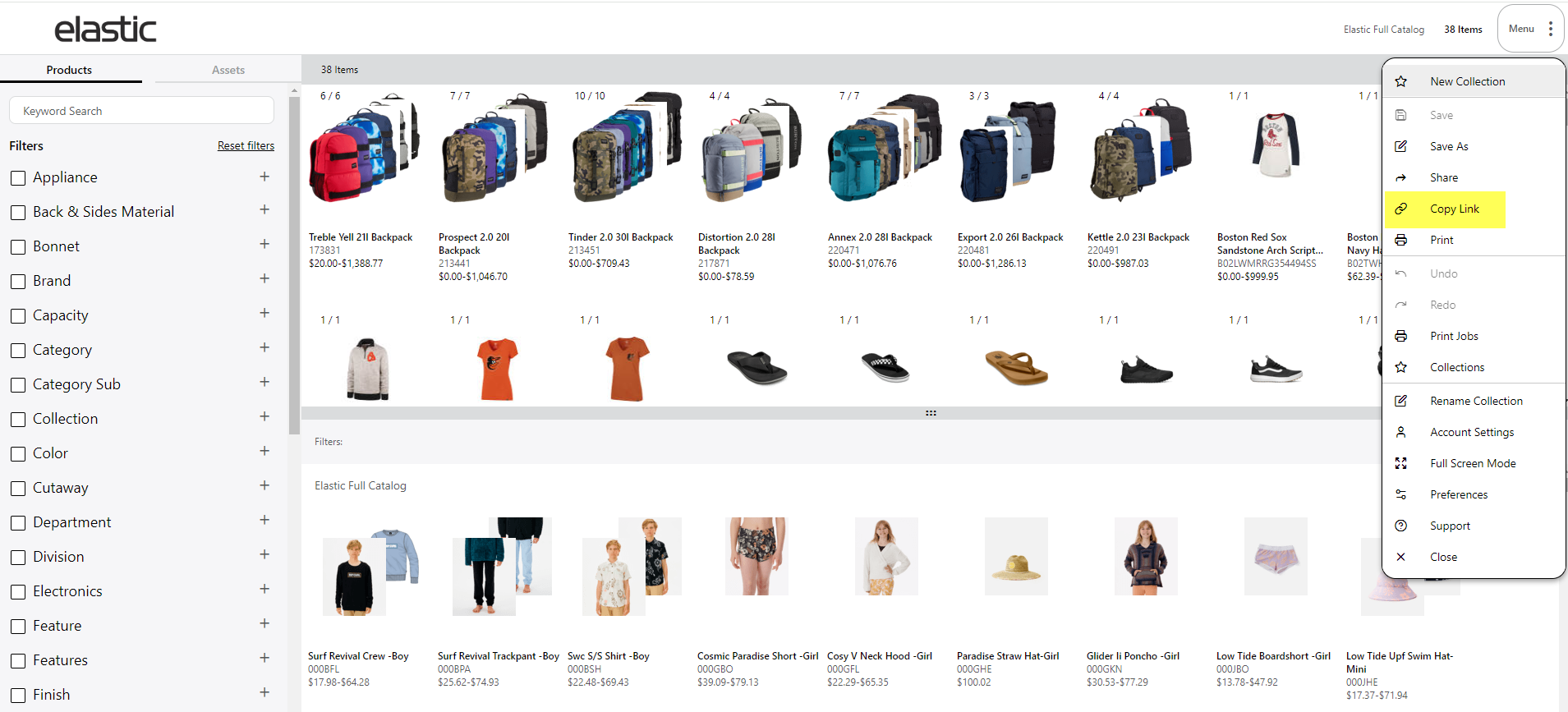The image size is (1568, 712).
Task: Switch to the Assets tab
Action: point(228,70)
